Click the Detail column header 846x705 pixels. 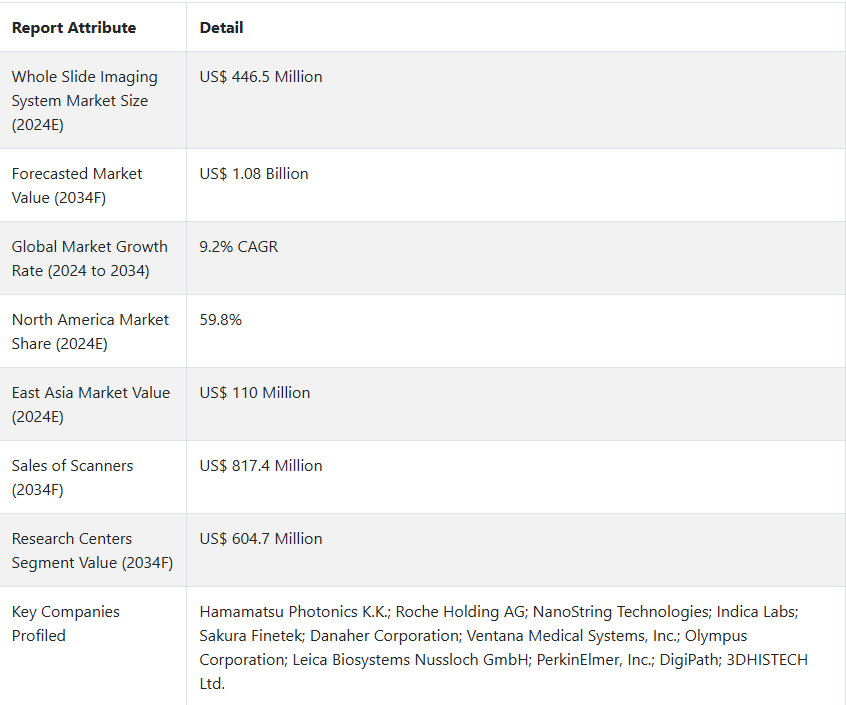pyautogui.click(x=221, y=28)
